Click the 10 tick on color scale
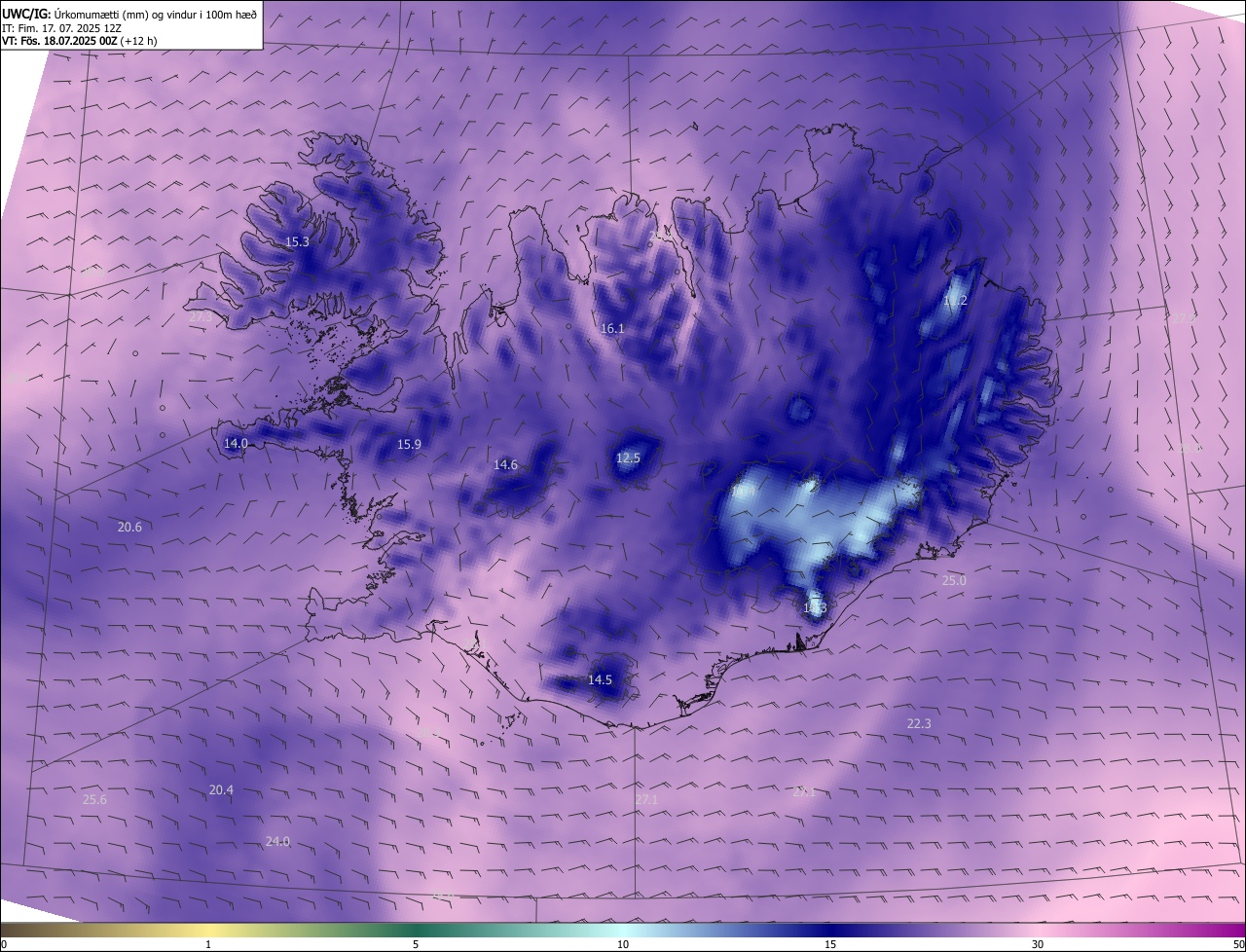1246x952 pixels. point(623,944)
